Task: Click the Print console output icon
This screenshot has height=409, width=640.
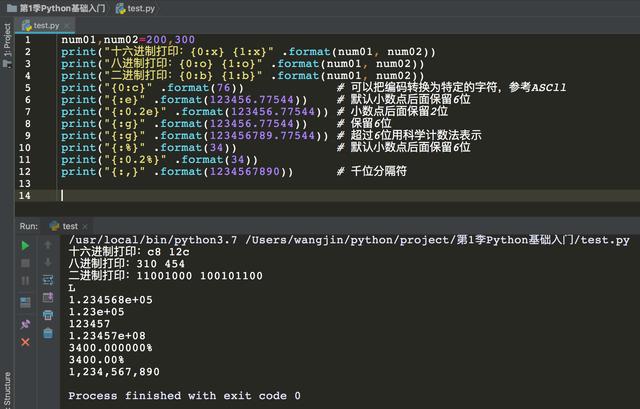Action: pyautogui.click(x=48, y=315)
